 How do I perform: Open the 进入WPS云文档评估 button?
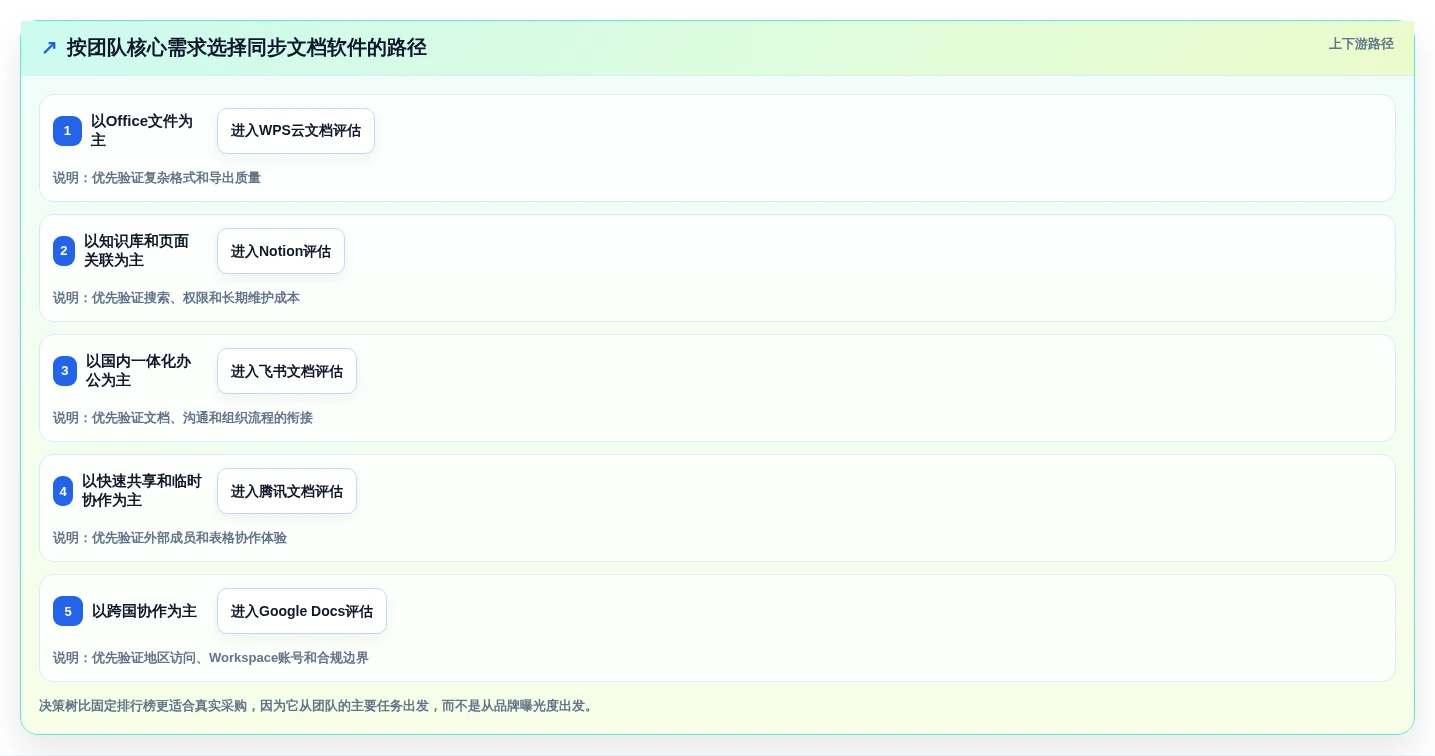(x=296, y=131)
